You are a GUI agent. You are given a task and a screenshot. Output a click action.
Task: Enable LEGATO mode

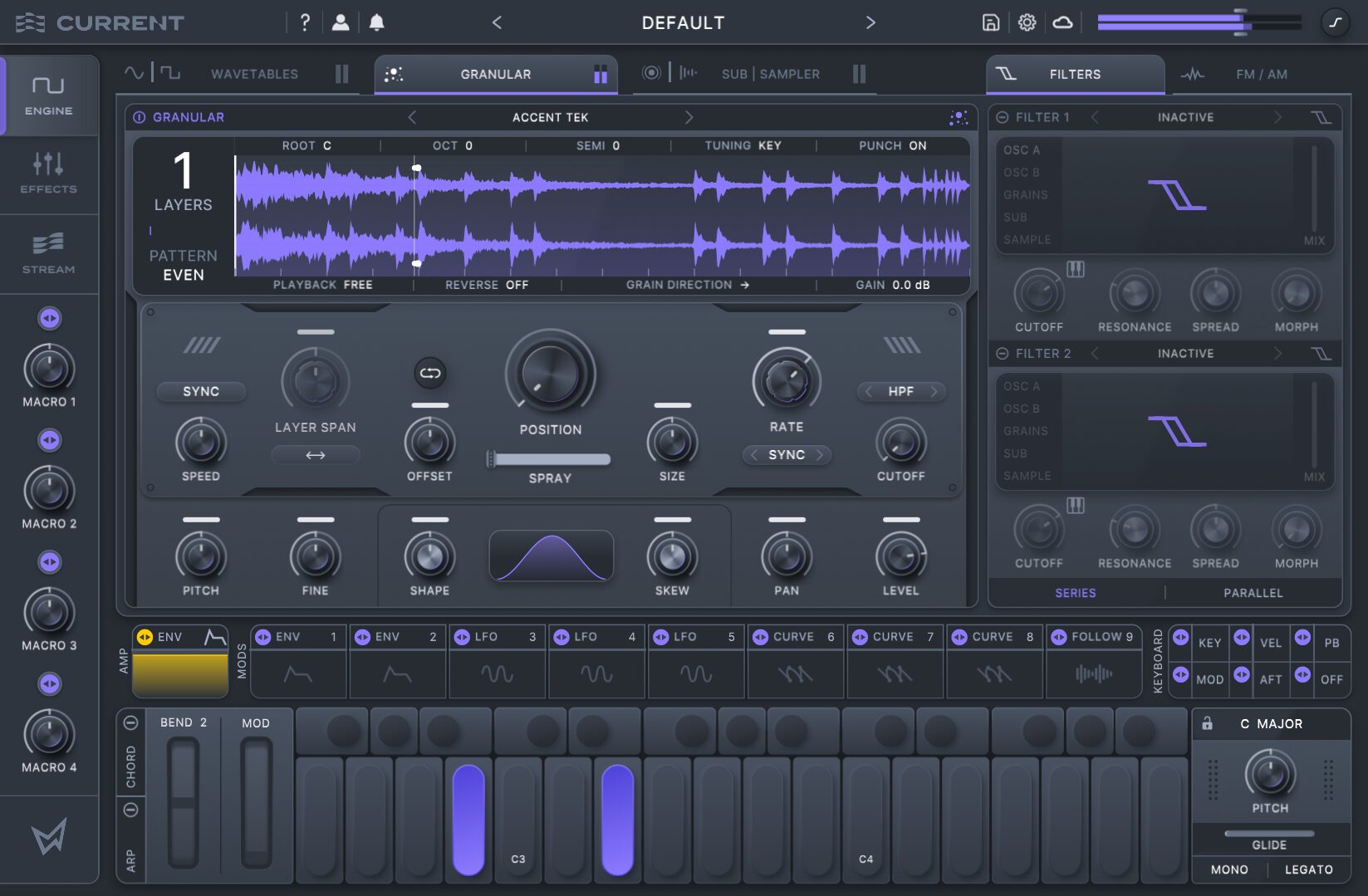coord(1309,869)
